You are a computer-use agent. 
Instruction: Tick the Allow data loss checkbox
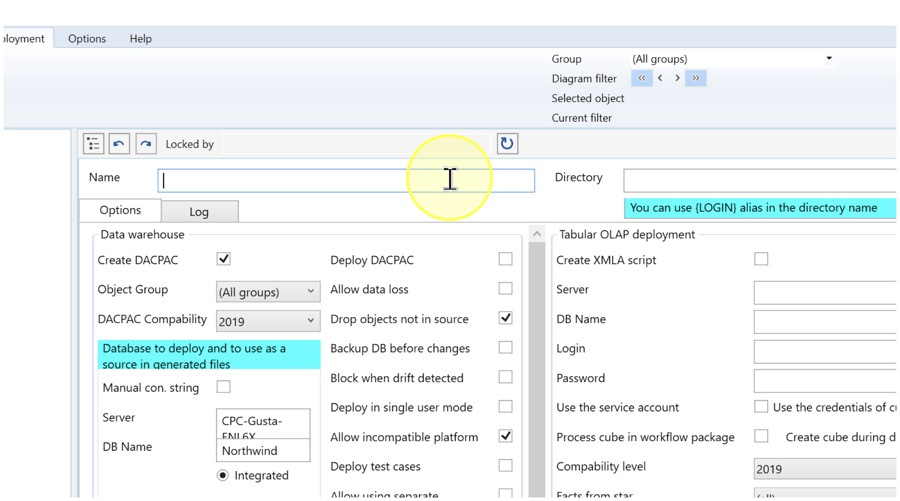click(x=505, y=288)
